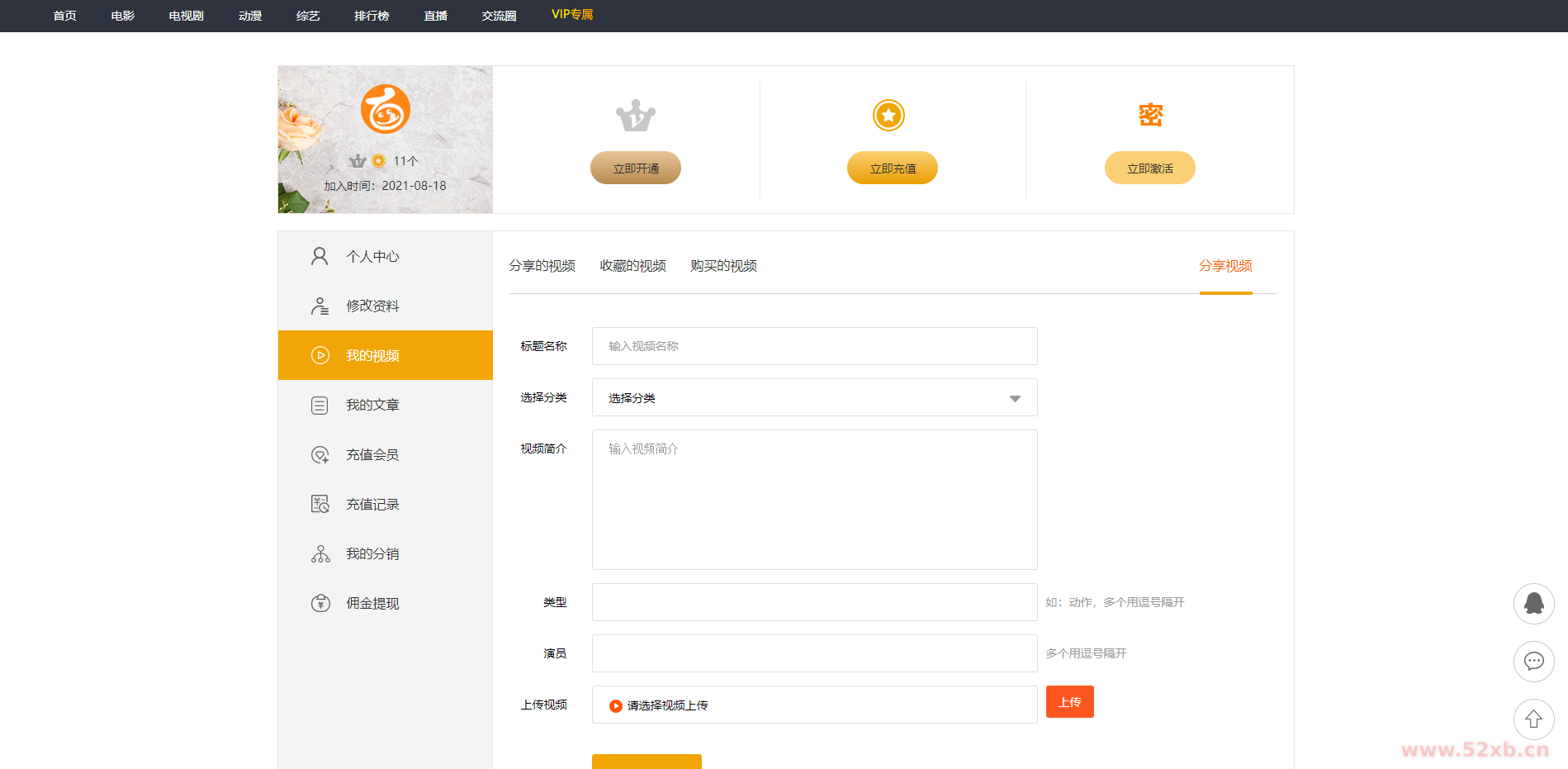
Task: Click the back-to-top arrow icon
Action: coord(1533,719)
